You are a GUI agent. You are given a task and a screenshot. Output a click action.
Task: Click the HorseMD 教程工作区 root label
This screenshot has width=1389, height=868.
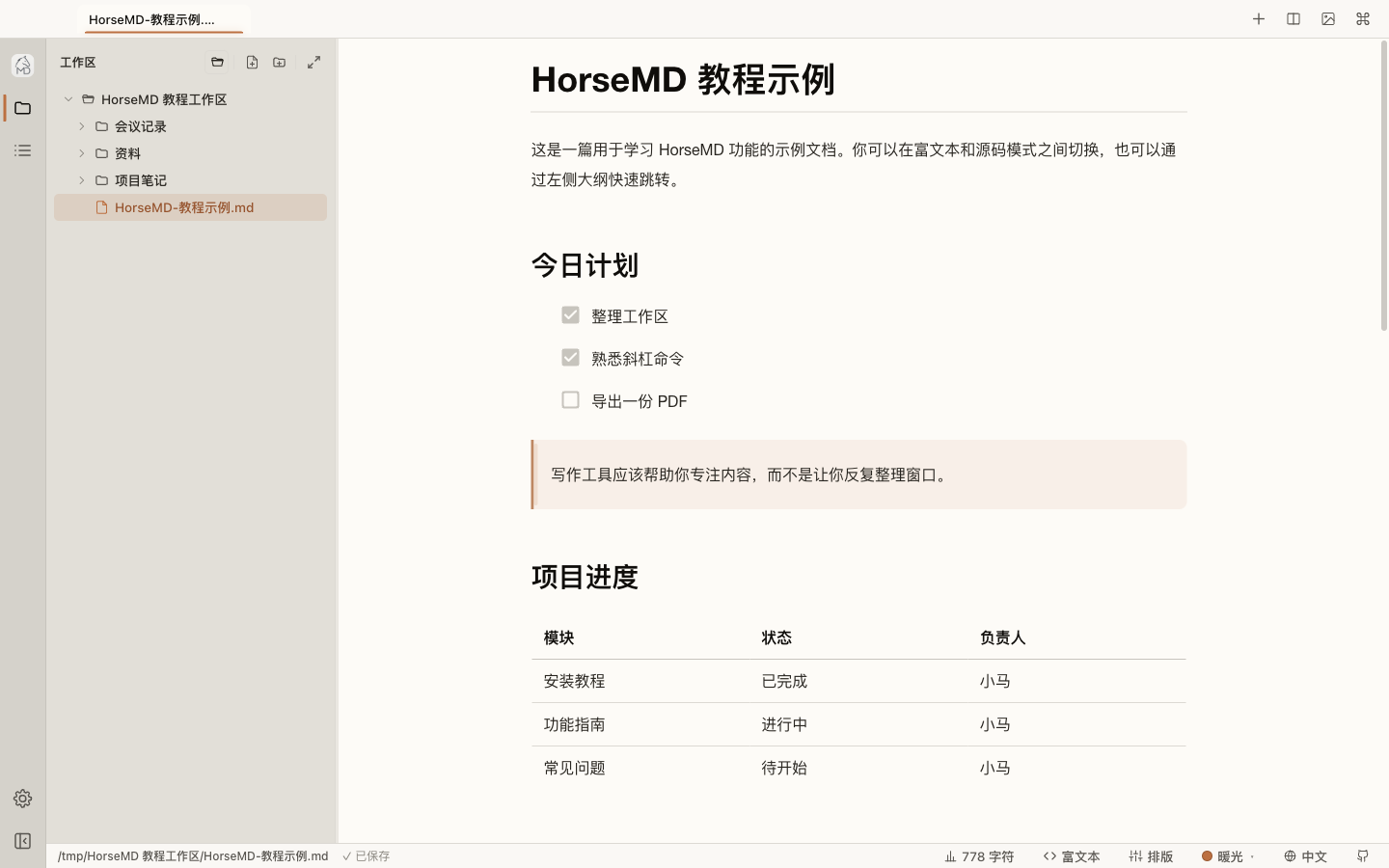[x=164, y=99]
